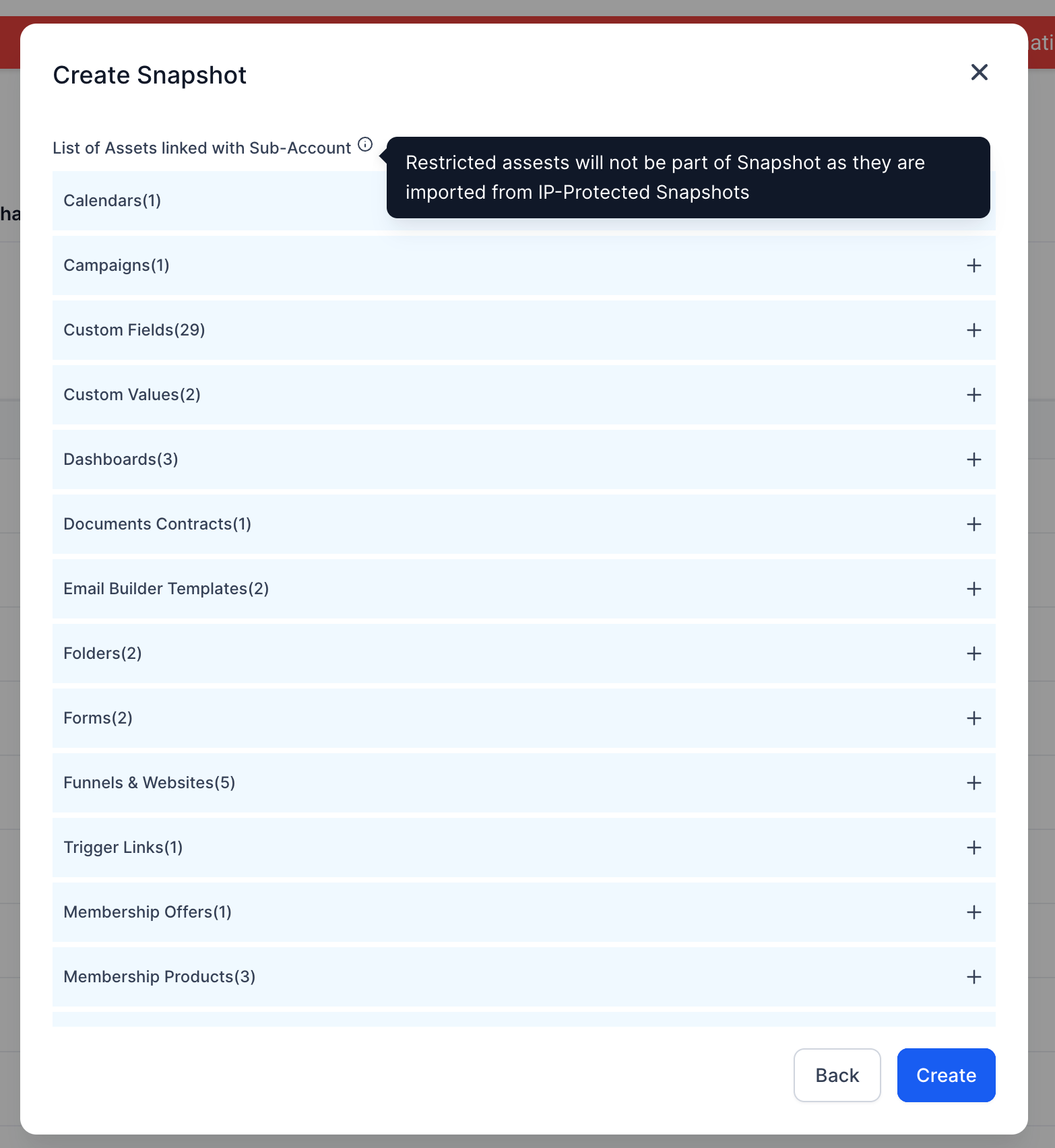
Task: Expand Campaigns with its plus icon
Action: (x=973, y=265)
